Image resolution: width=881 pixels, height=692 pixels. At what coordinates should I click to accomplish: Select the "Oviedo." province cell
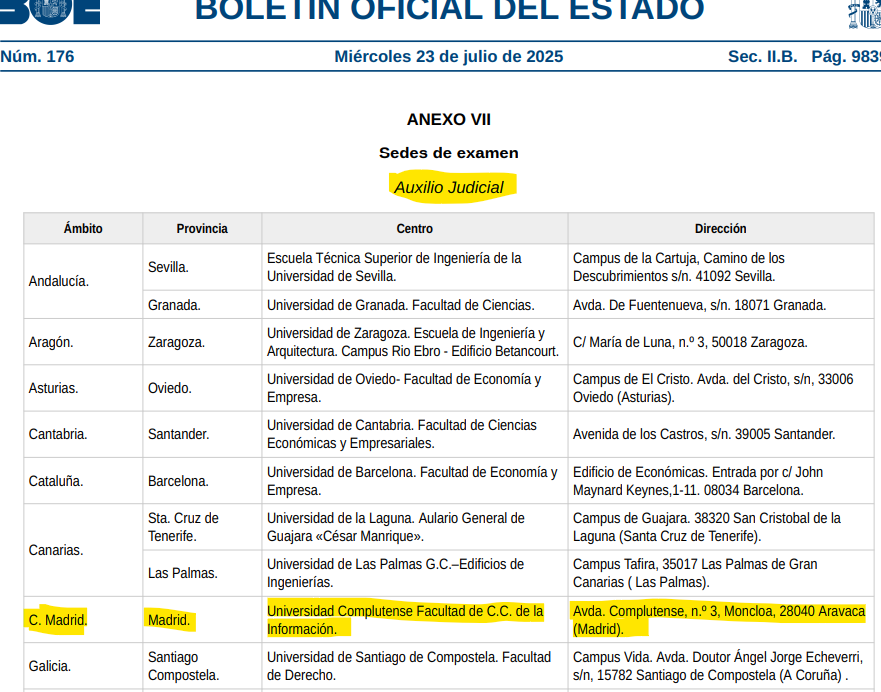click(202, 388)
